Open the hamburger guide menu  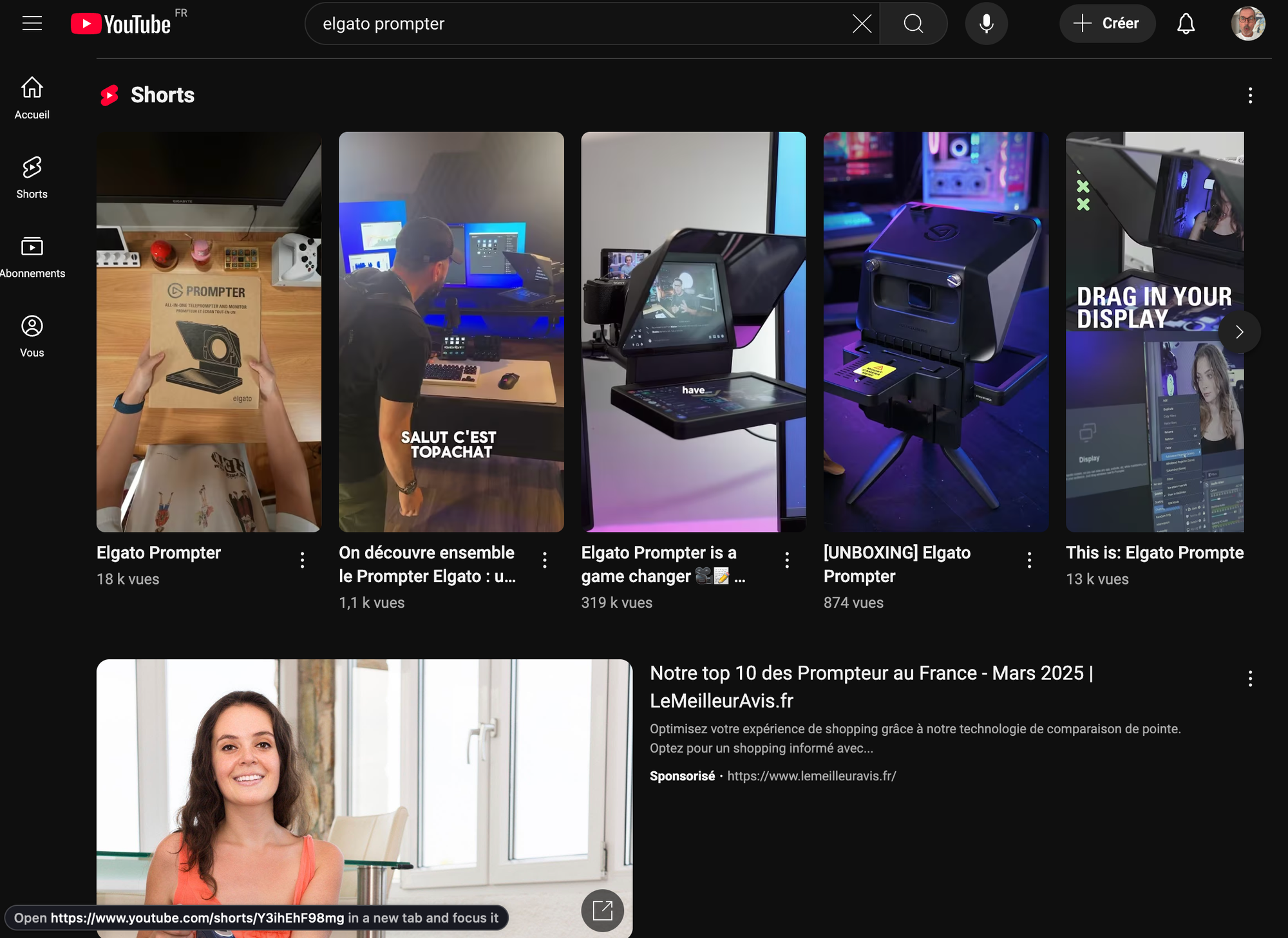(32, 24)
